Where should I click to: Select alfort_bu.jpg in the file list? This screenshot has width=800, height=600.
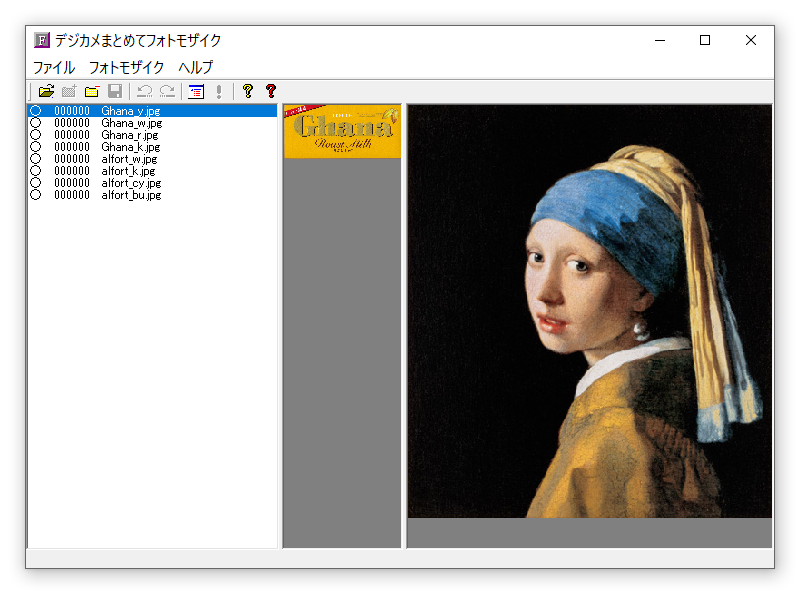152,195
